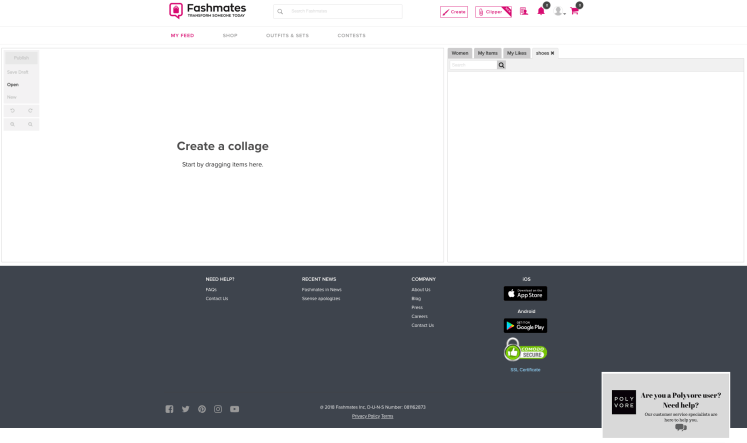The width and height of the screenshot is (747, 443).
Task: Switch to the My Likes tab
Action: [516, 53]
